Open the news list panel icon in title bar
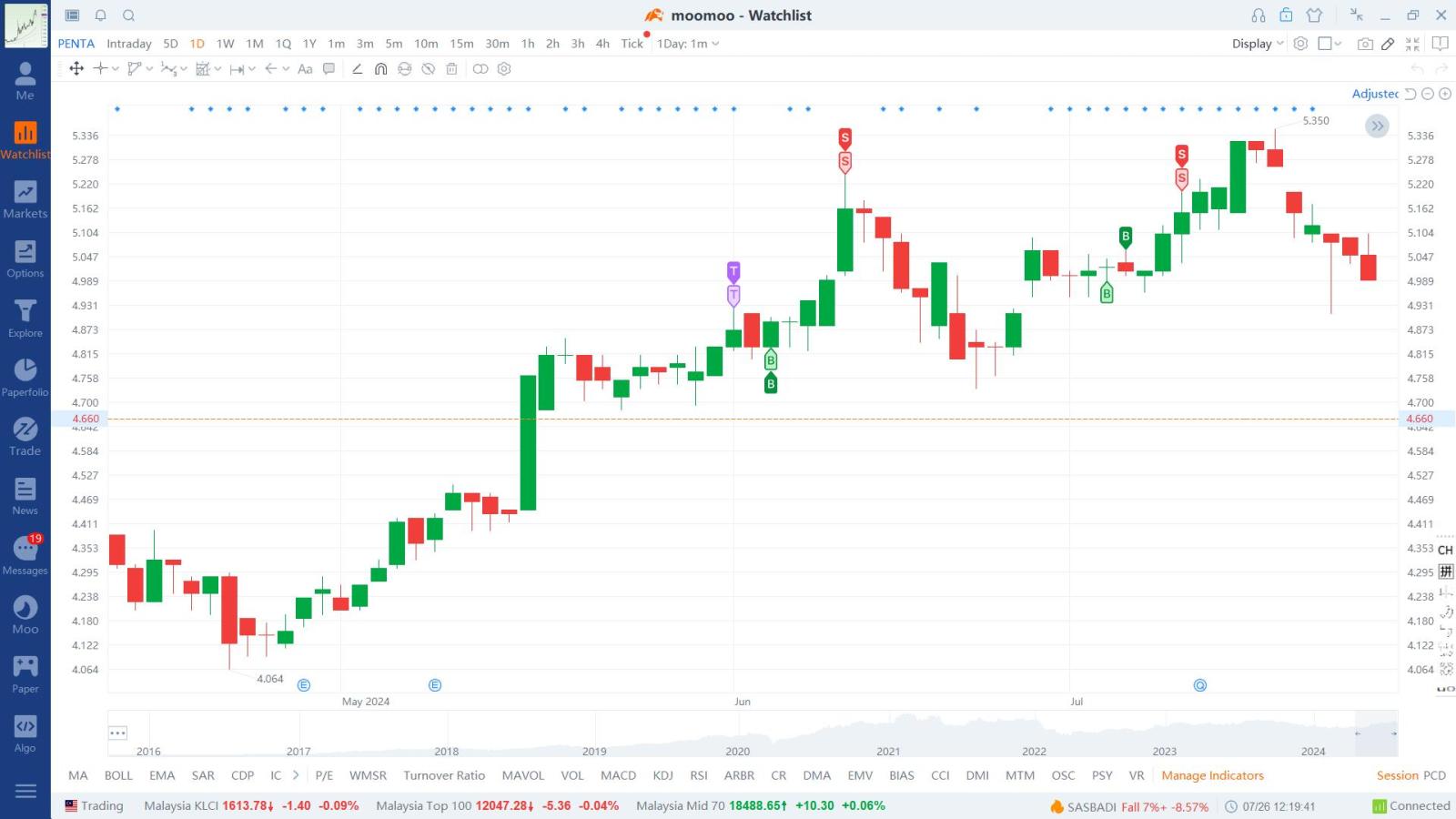1456x819 pixels. click(x=73, y=15)
